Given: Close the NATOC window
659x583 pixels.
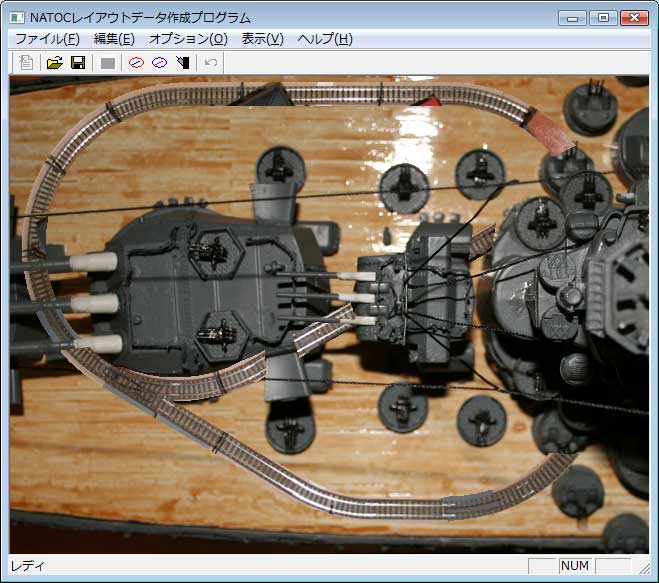Looking at the screenshot, I should (635, 18).
